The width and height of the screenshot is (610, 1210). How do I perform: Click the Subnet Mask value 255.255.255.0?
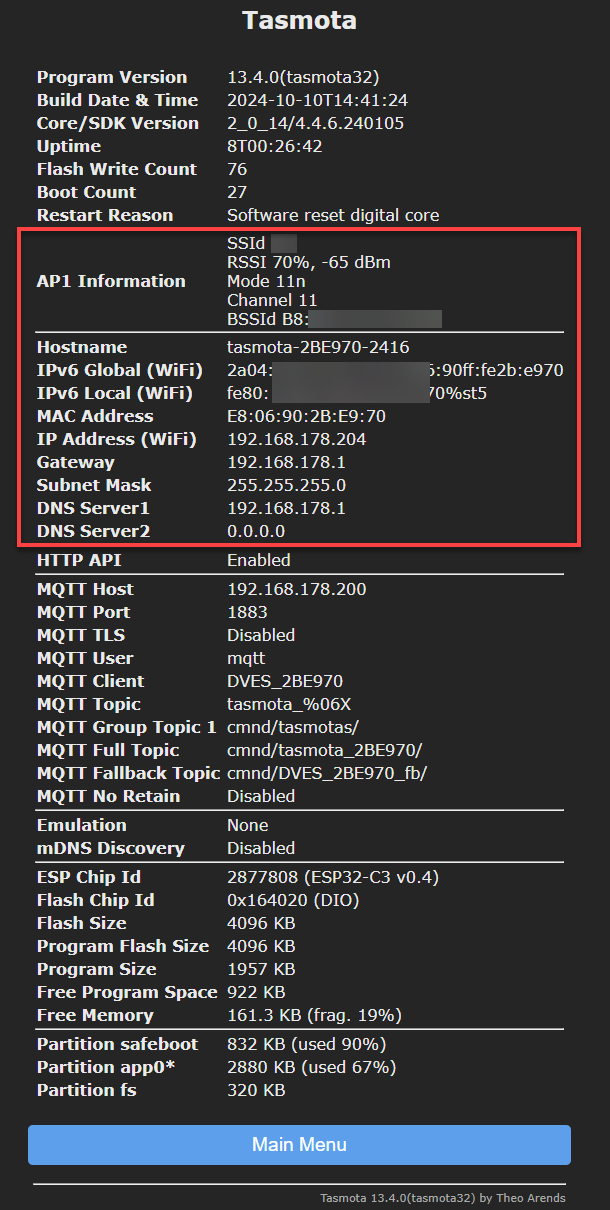[x=286, y=485]
